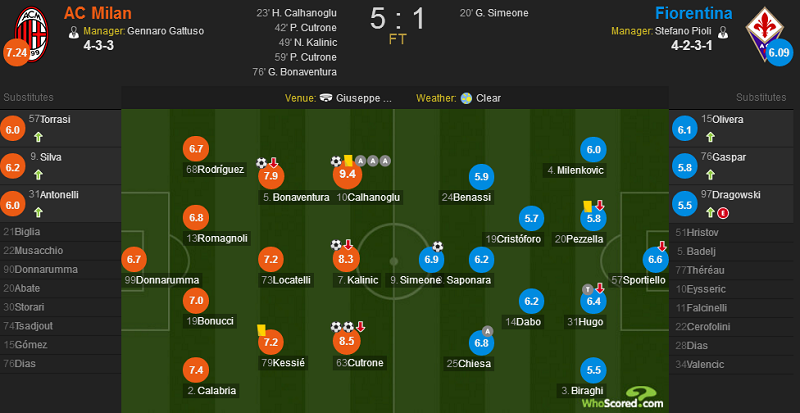Click the weather sun icon
This screenshot has width=800, height=413.
(466, 98)
